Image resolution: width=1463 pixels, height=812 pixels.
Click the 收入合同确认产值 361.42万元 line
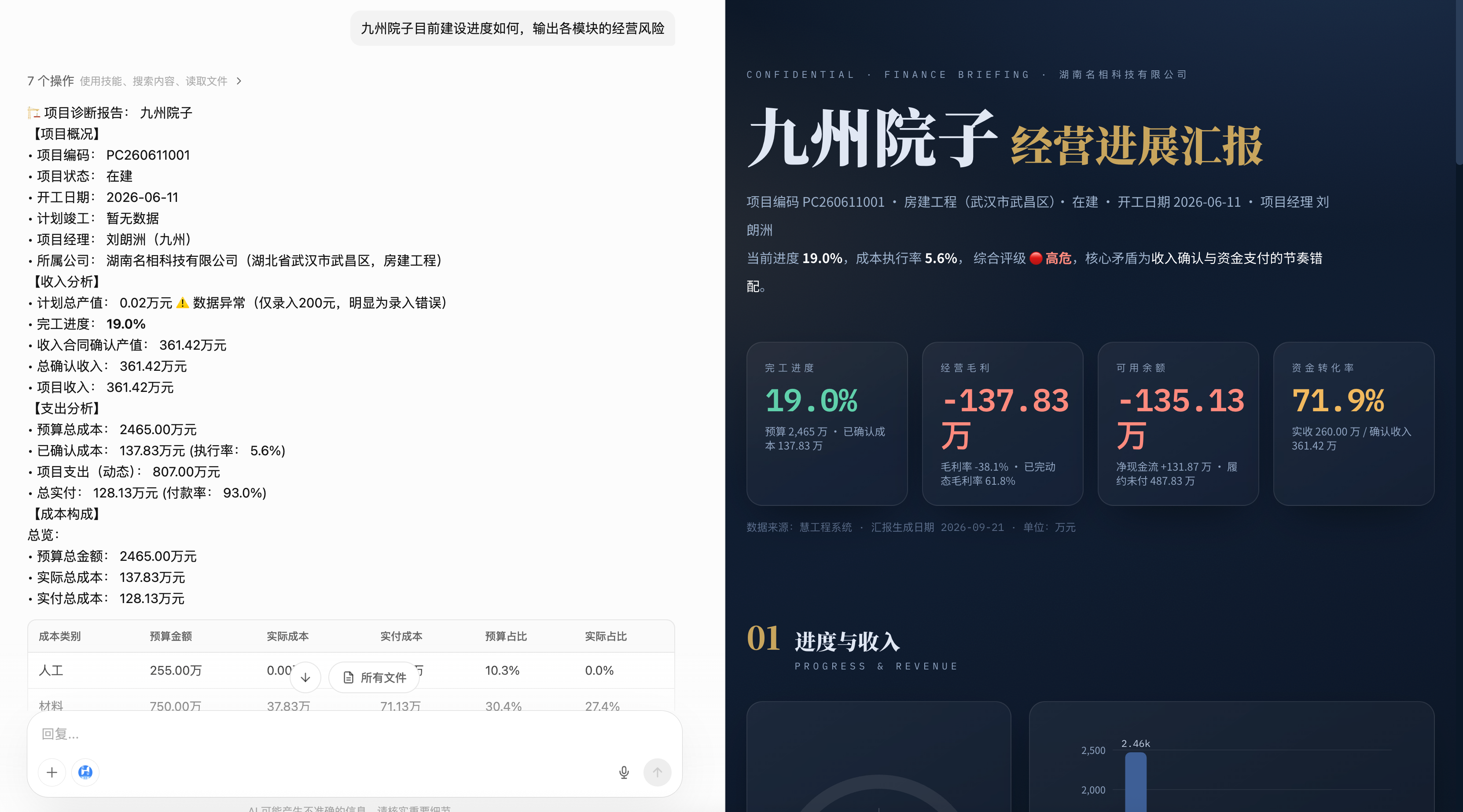[127, 345]
